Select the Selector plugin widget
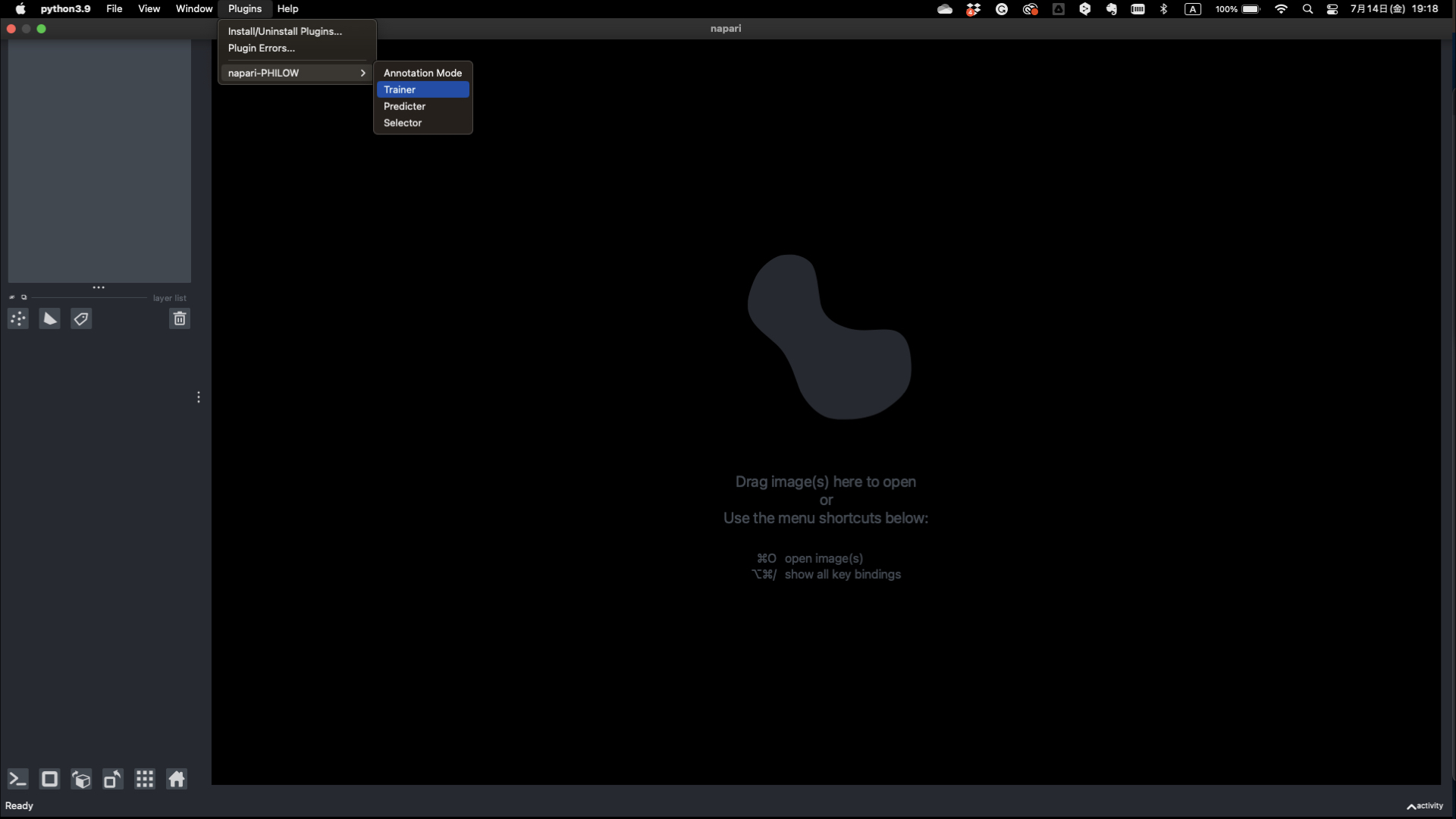 423,123
